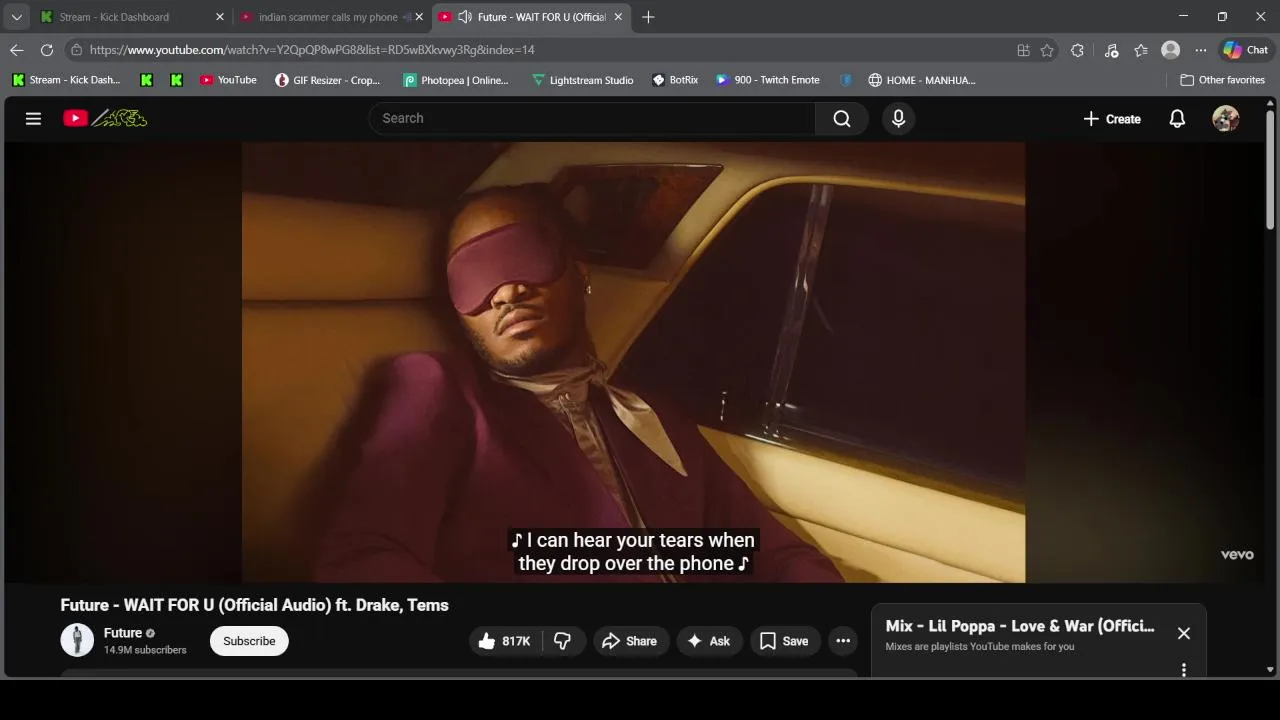Open the second green K bookmark icon
The height and width of the screenshot is (720, 1280).
[x=176, y=80]
